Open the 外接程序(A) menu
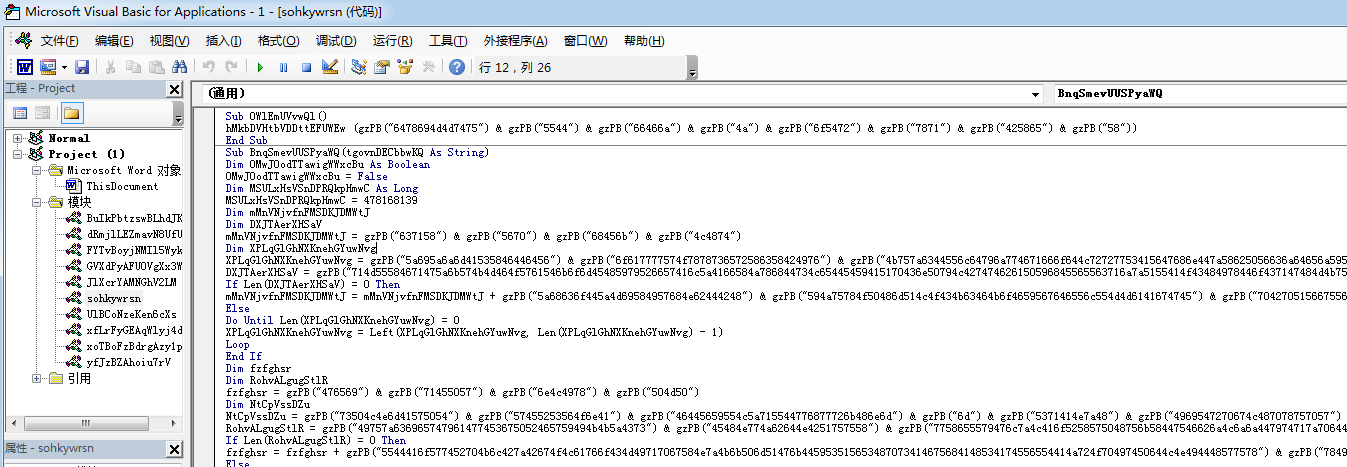 (x=515, y=41)
